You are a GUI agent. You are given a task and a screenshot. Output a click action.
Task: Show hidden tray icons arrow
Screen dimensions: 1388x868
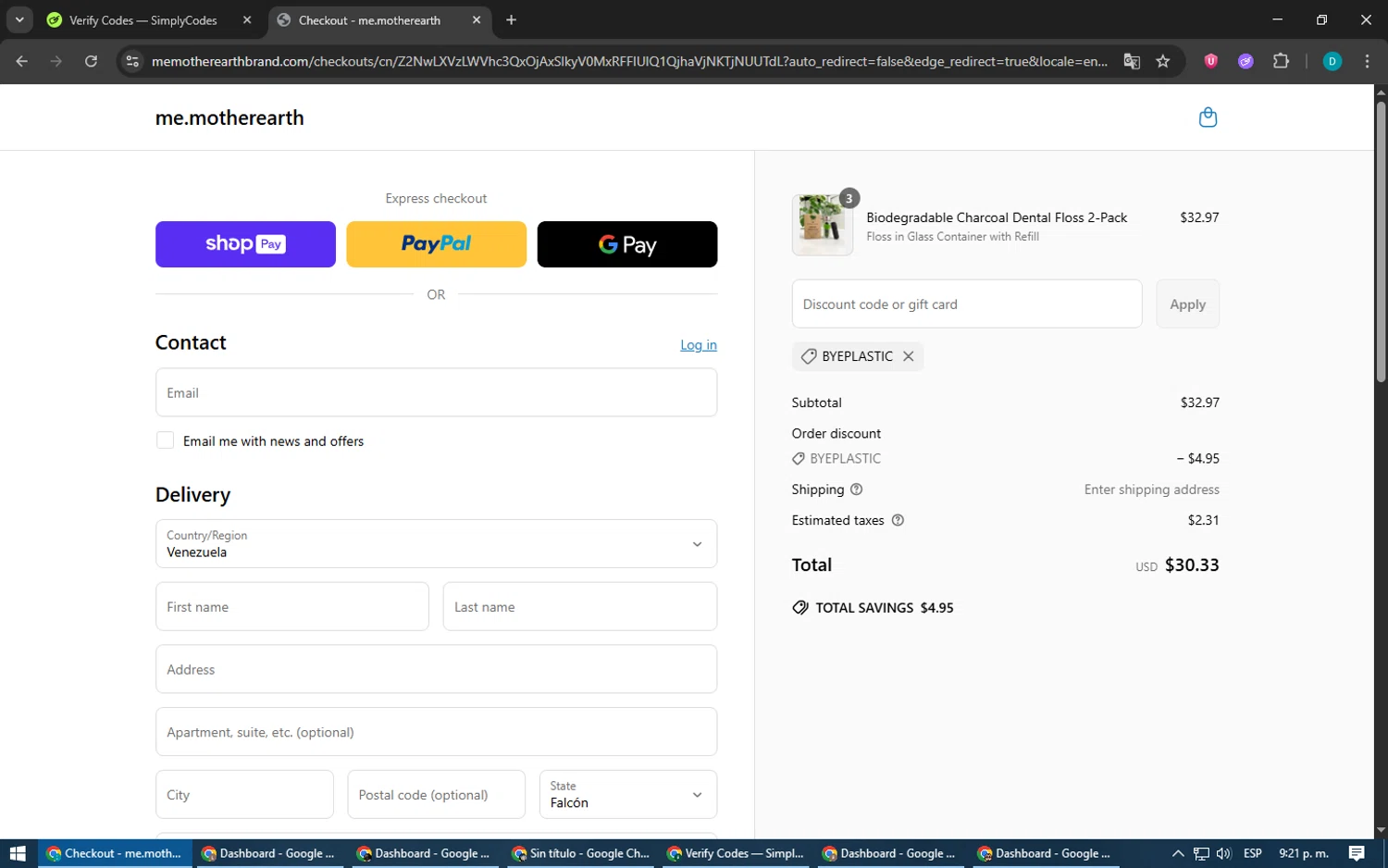click(1178, 853)
